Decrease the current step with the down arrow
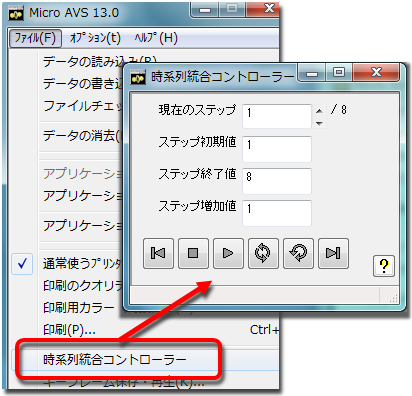This screenshot has width=412, height=396. [319, 123]
